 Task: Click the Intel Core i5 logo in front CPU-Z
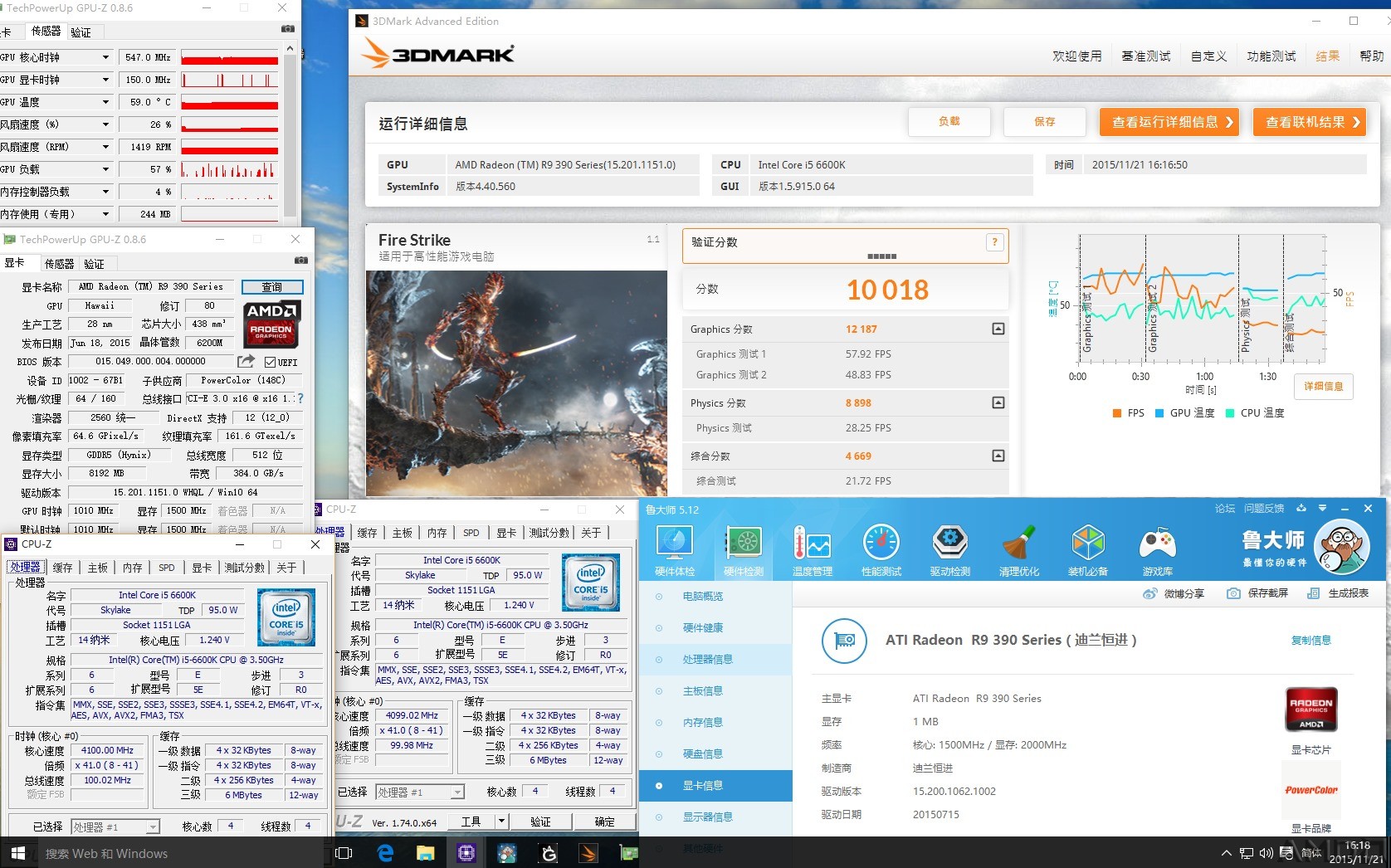coord(286,617)
